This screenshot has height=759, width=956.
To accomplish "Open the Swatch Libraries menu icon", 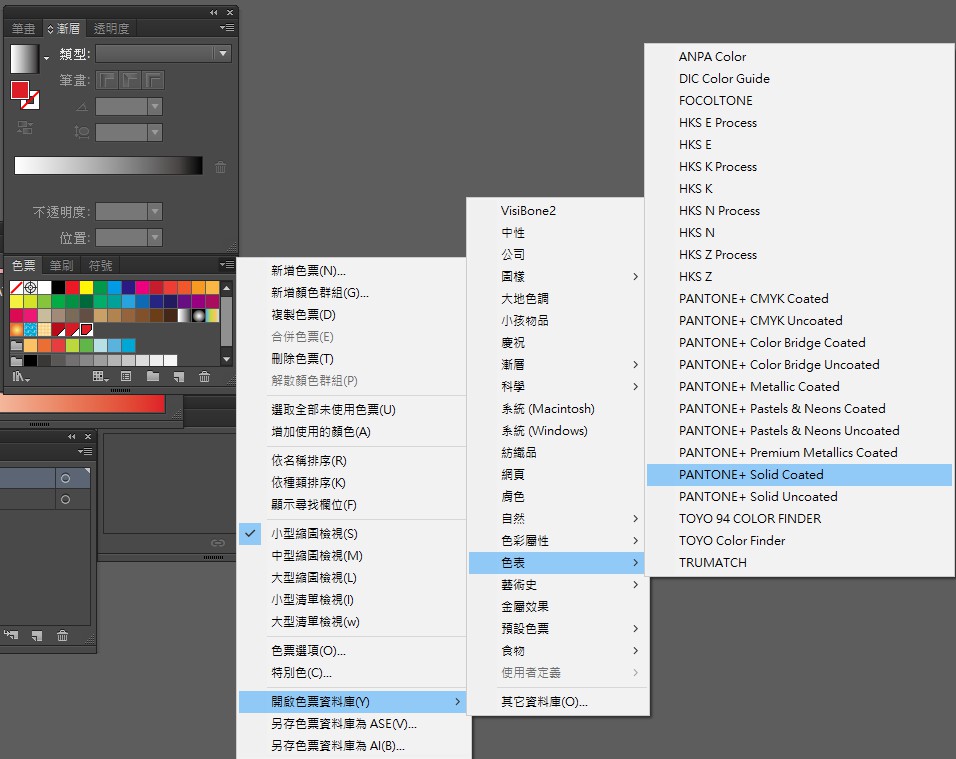I will (20, 377).
